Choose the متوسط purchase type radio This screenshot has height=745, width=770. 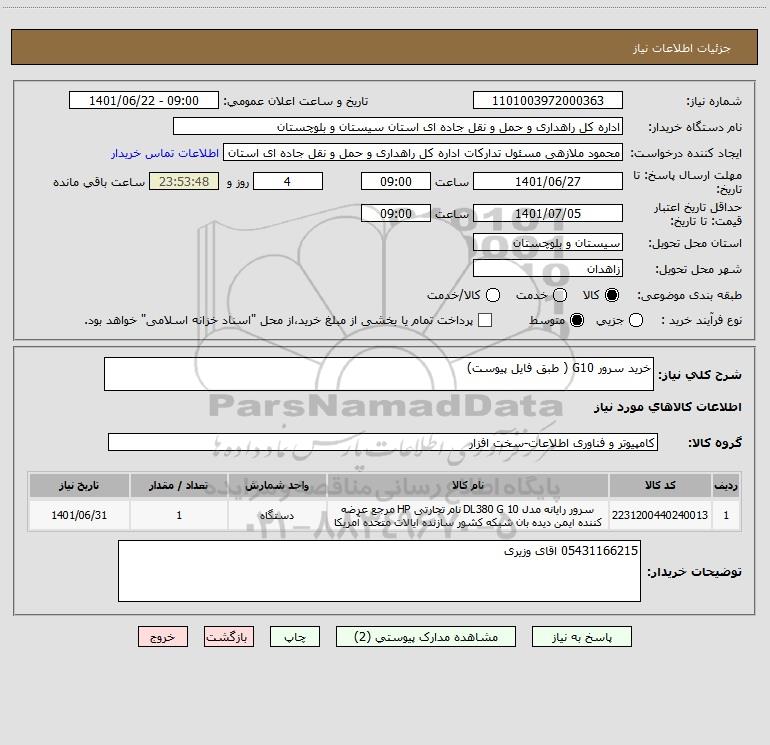click(577, 320)
